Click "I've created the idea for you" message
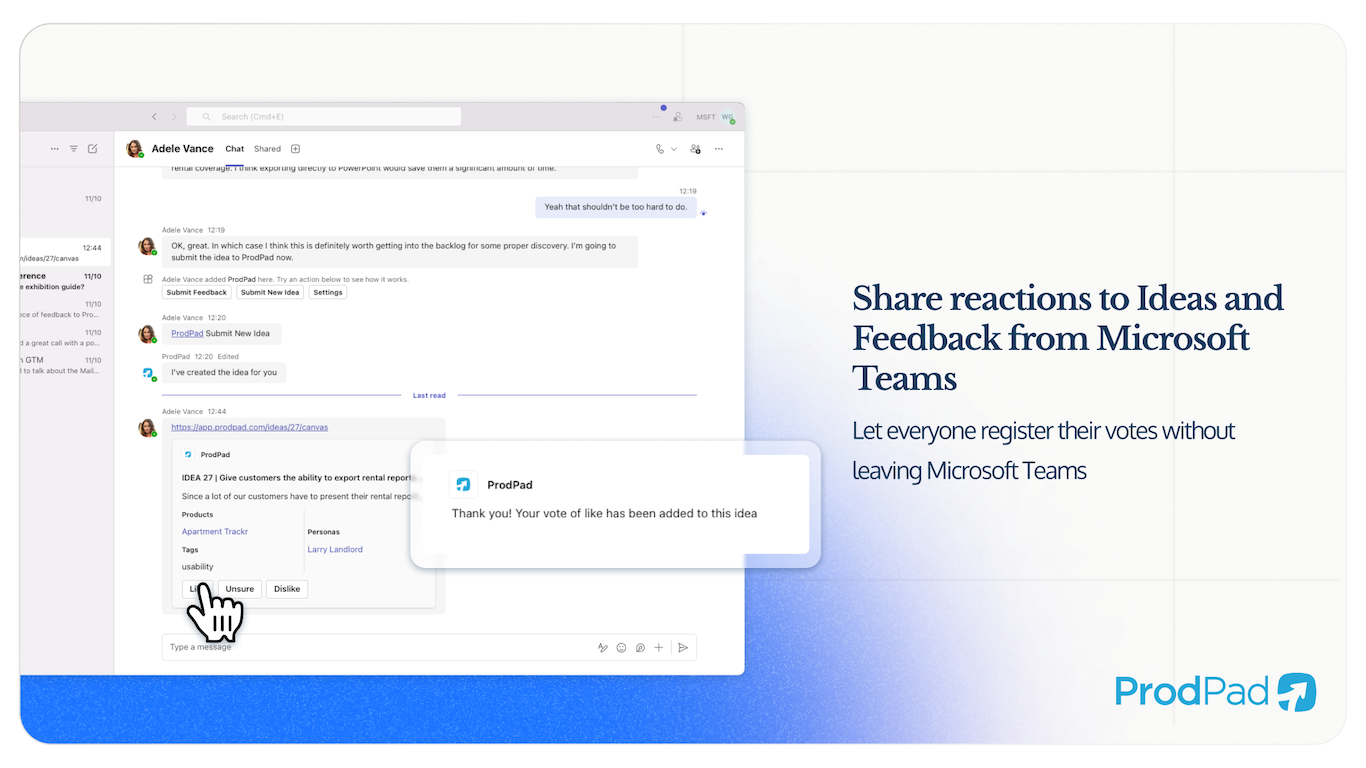This screenshot has height=768, width=1366. pyautogui.click(x=224, y=372)
